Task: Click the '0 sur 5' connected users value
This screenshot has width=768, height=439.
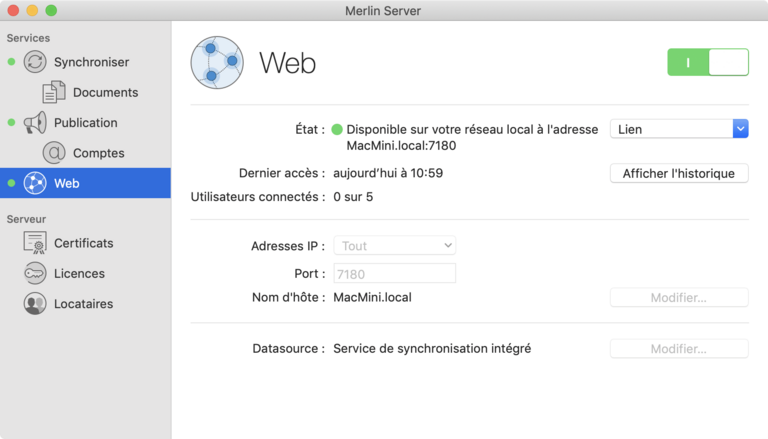Action: (x=353, y=196)
